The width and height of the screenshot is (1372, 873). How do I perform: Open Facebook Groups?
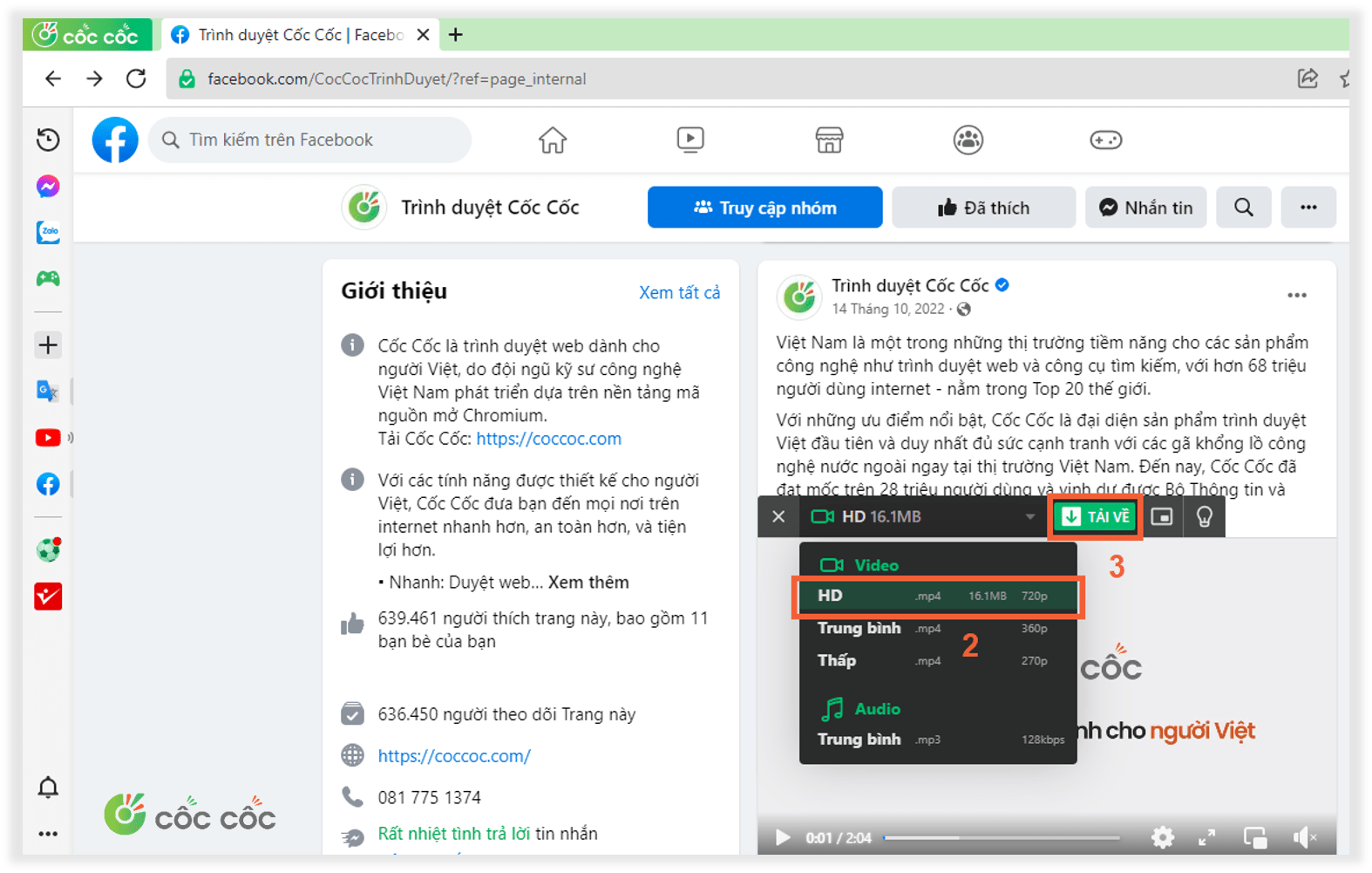(968, 140)
